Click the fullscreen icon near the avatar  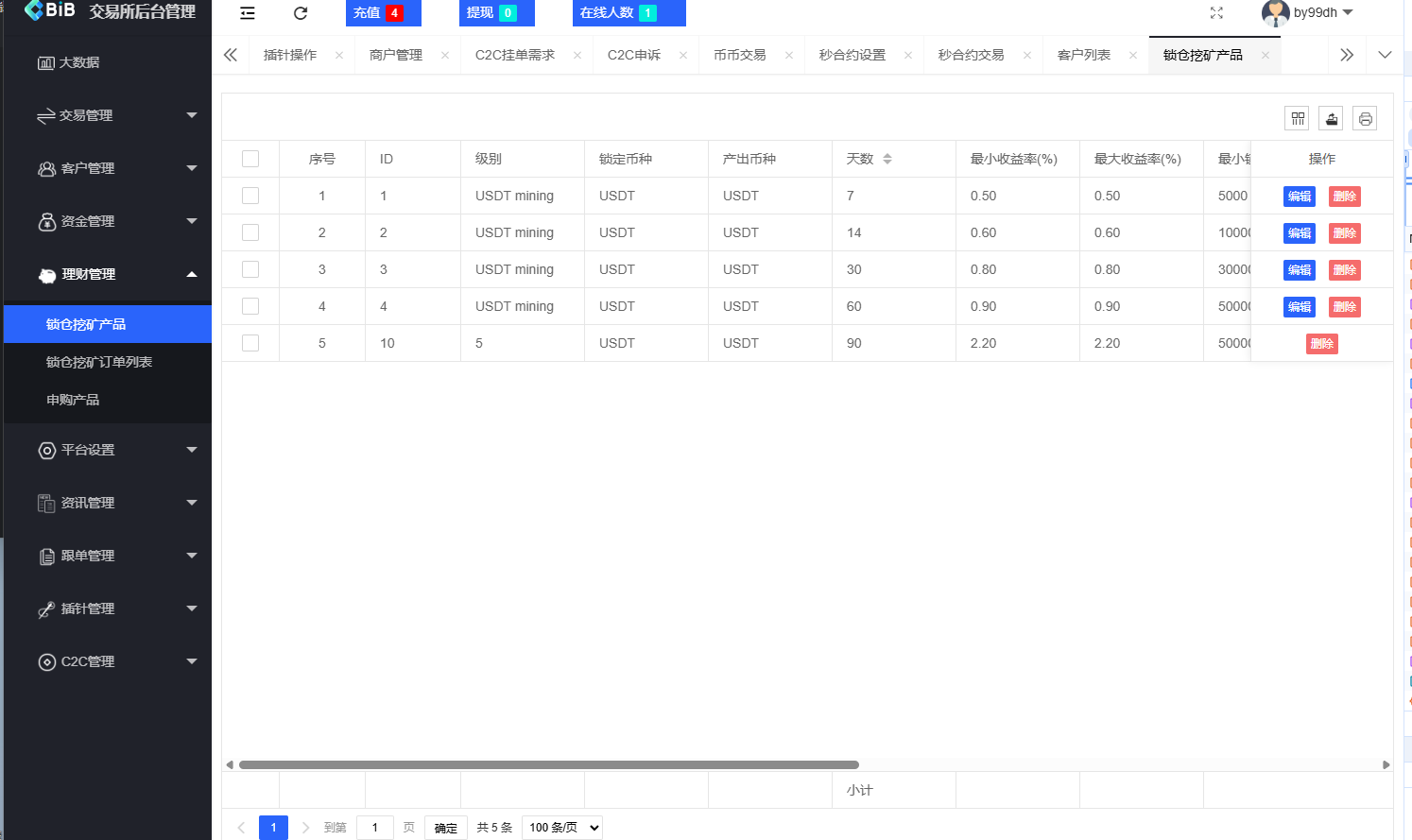pos(1216,13)
